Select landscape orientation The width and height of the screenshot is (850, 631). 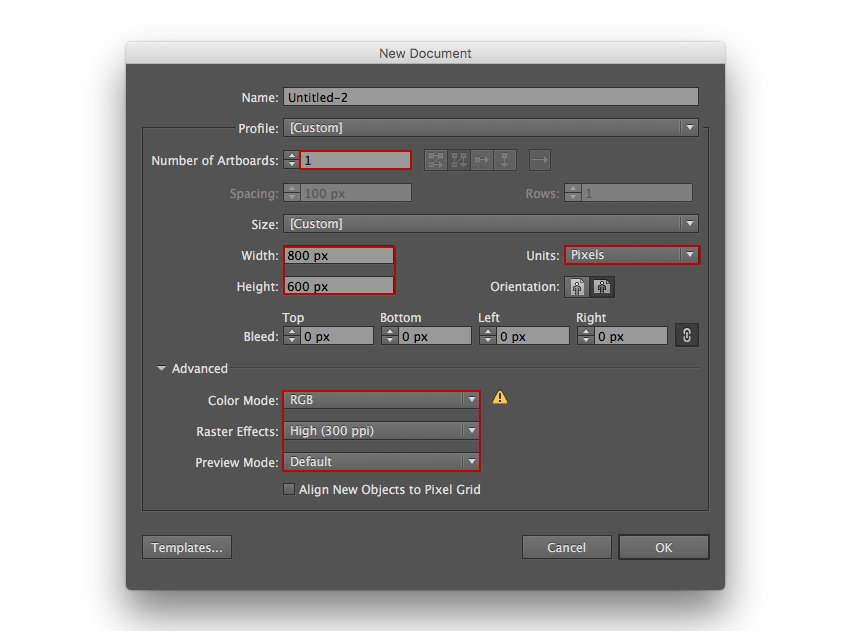pyautogui.click(x=602, y=286)
